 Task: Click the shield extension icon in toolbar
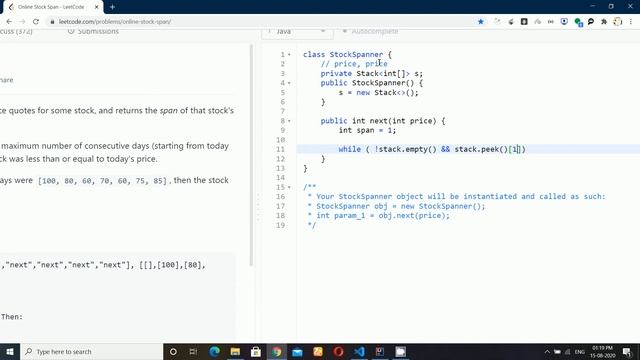tap(564, 22)
